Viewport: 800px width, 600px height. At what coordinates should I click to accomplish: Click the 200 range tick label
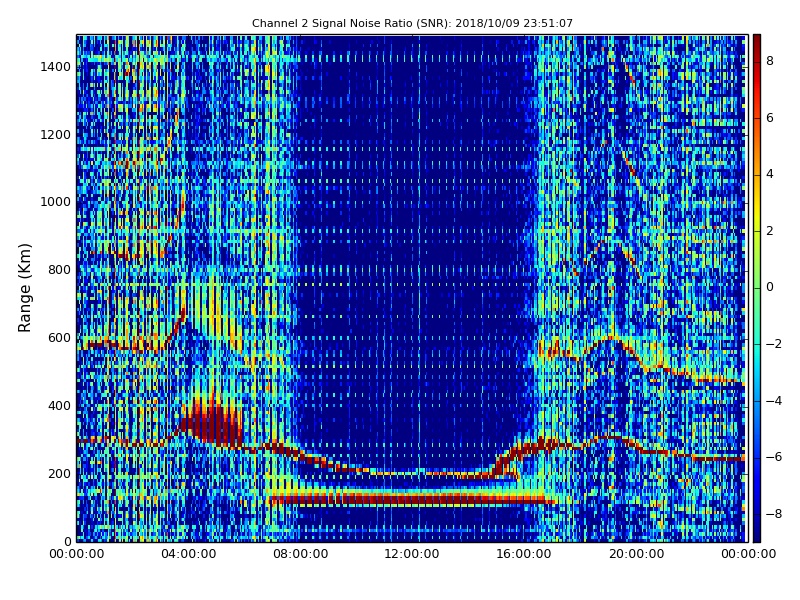[59, 473]
